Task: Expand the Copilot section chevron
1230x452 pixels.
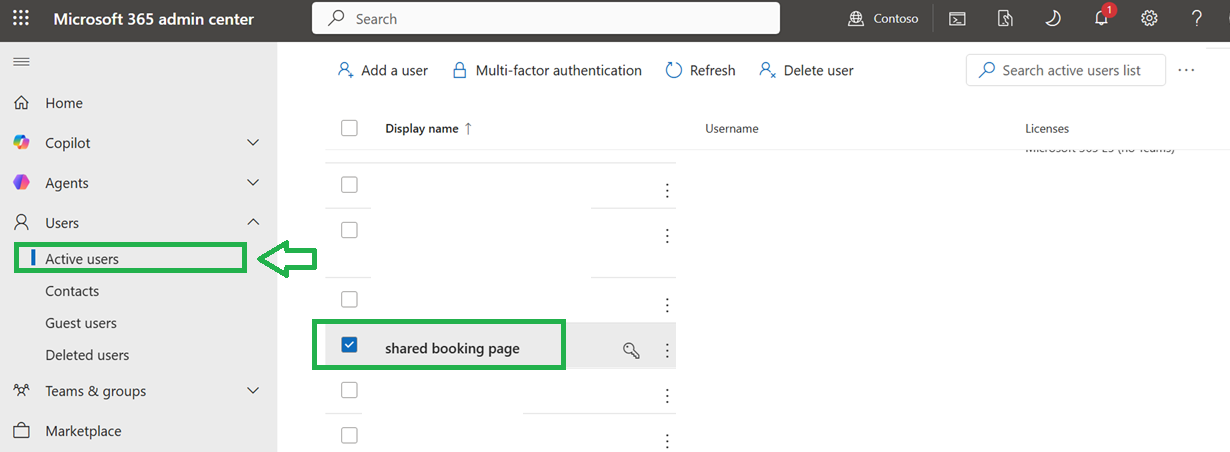Action: 253,143
